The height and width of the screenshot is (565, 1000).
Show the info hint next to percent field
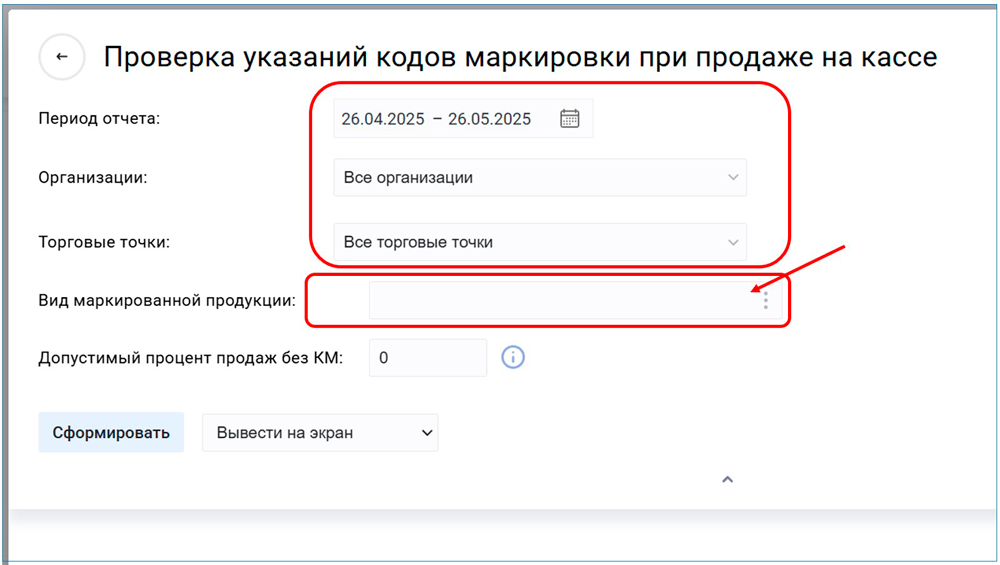click(513, 357)
